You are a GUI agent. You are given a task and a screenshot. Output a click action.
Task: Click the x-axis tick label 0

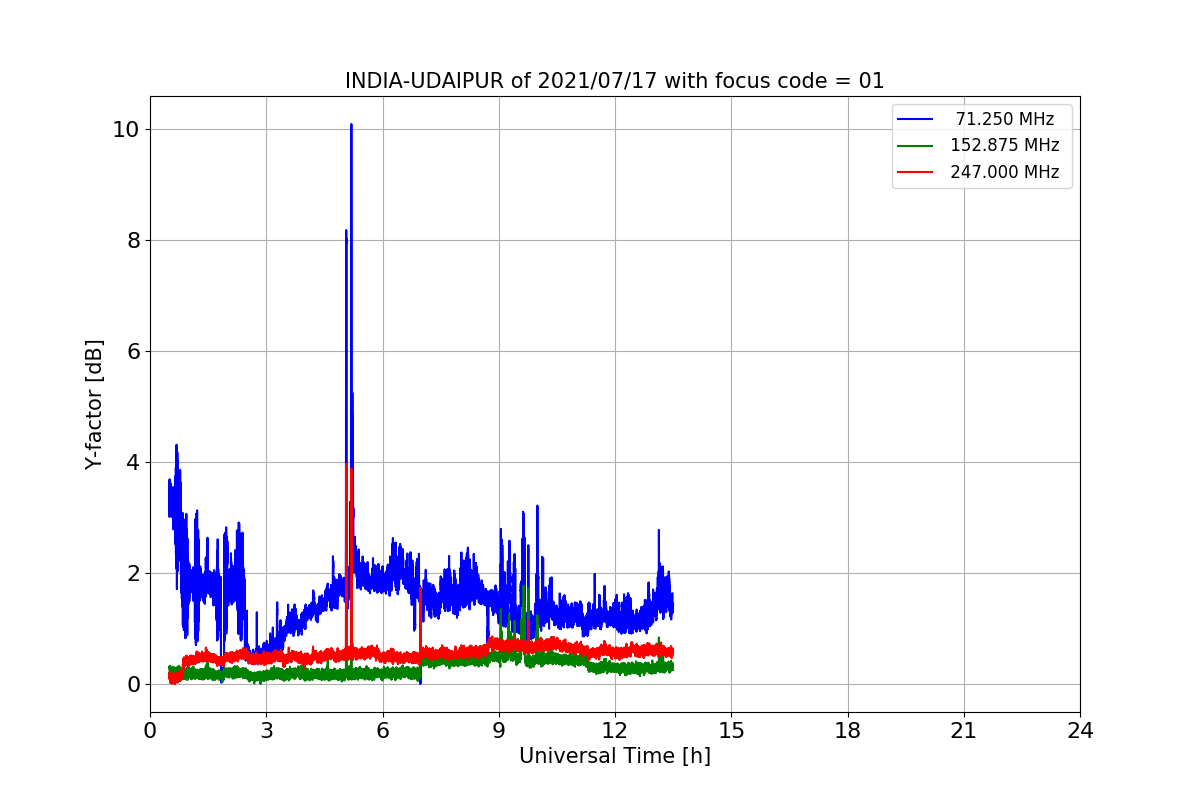click(x=150, y=731)
